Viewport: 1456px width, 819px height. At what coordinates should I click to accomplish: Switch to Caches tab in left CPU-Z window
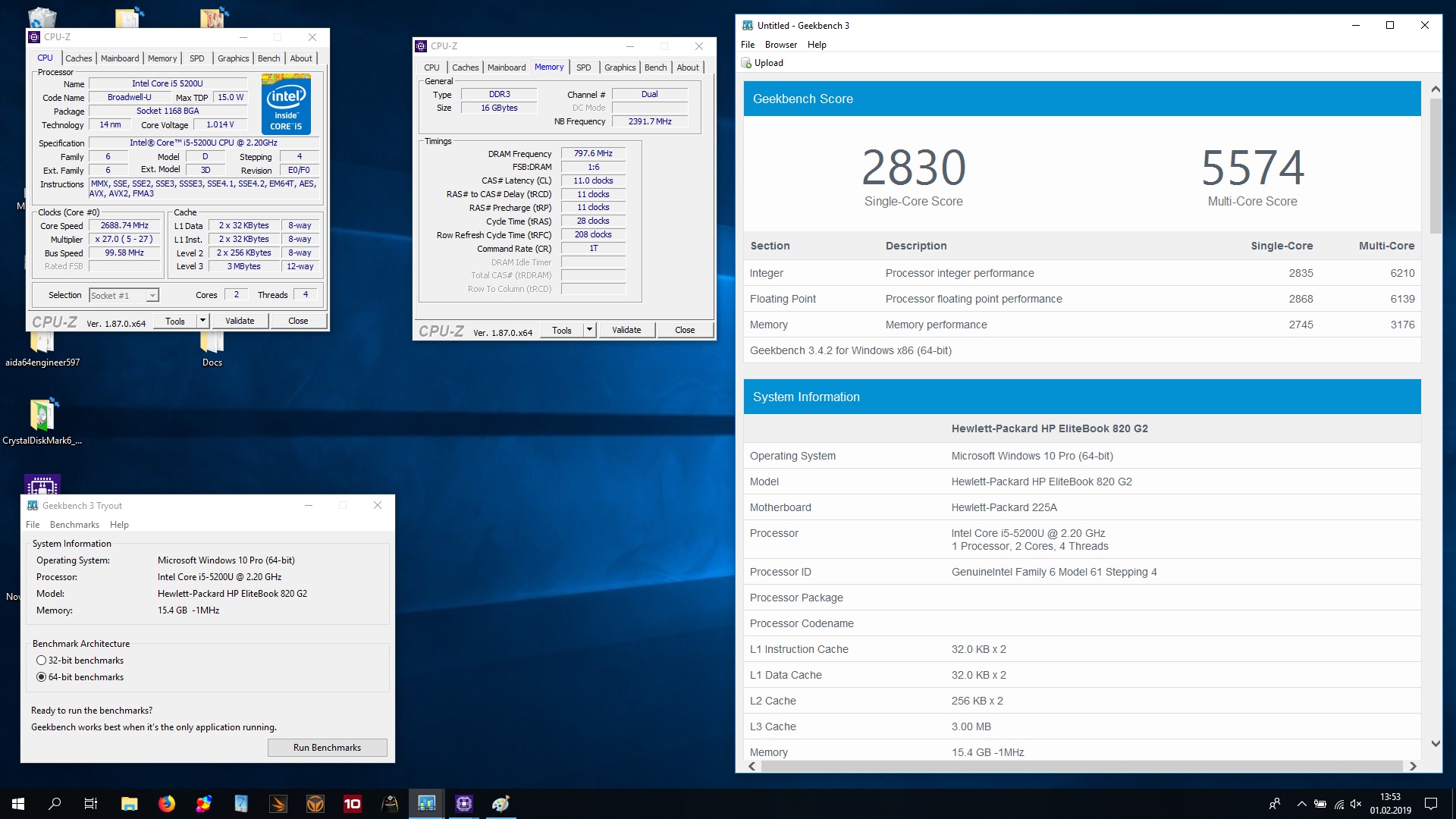[78, 58]
